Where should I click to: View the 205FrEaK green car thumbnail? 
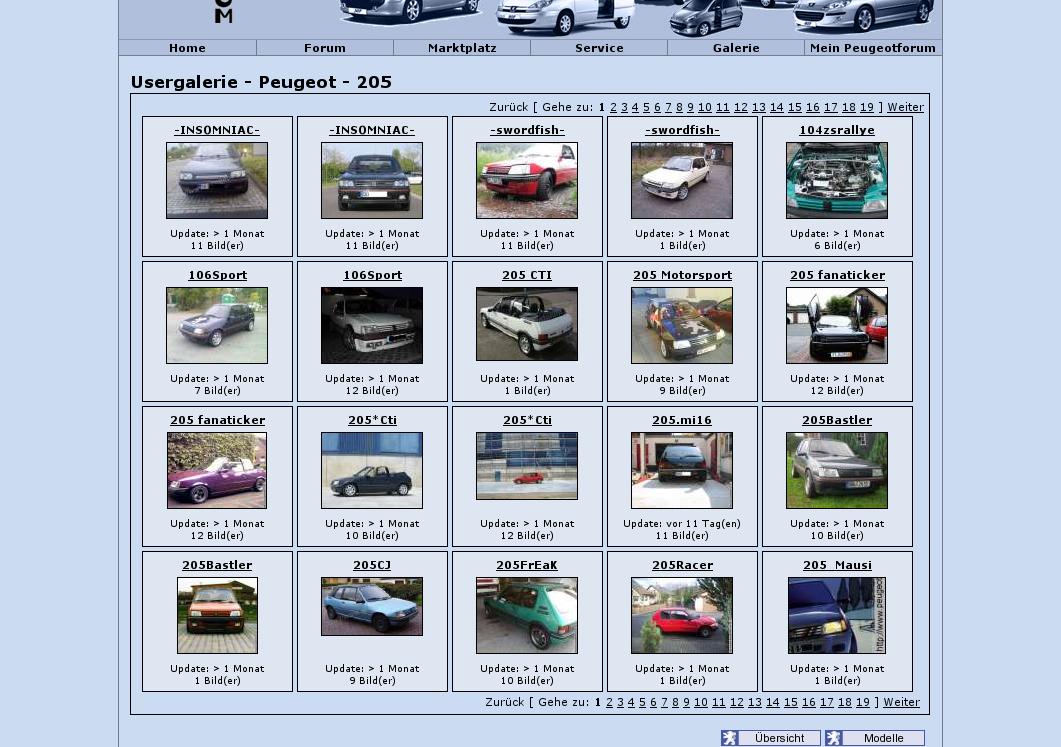[x=527, y=615]
